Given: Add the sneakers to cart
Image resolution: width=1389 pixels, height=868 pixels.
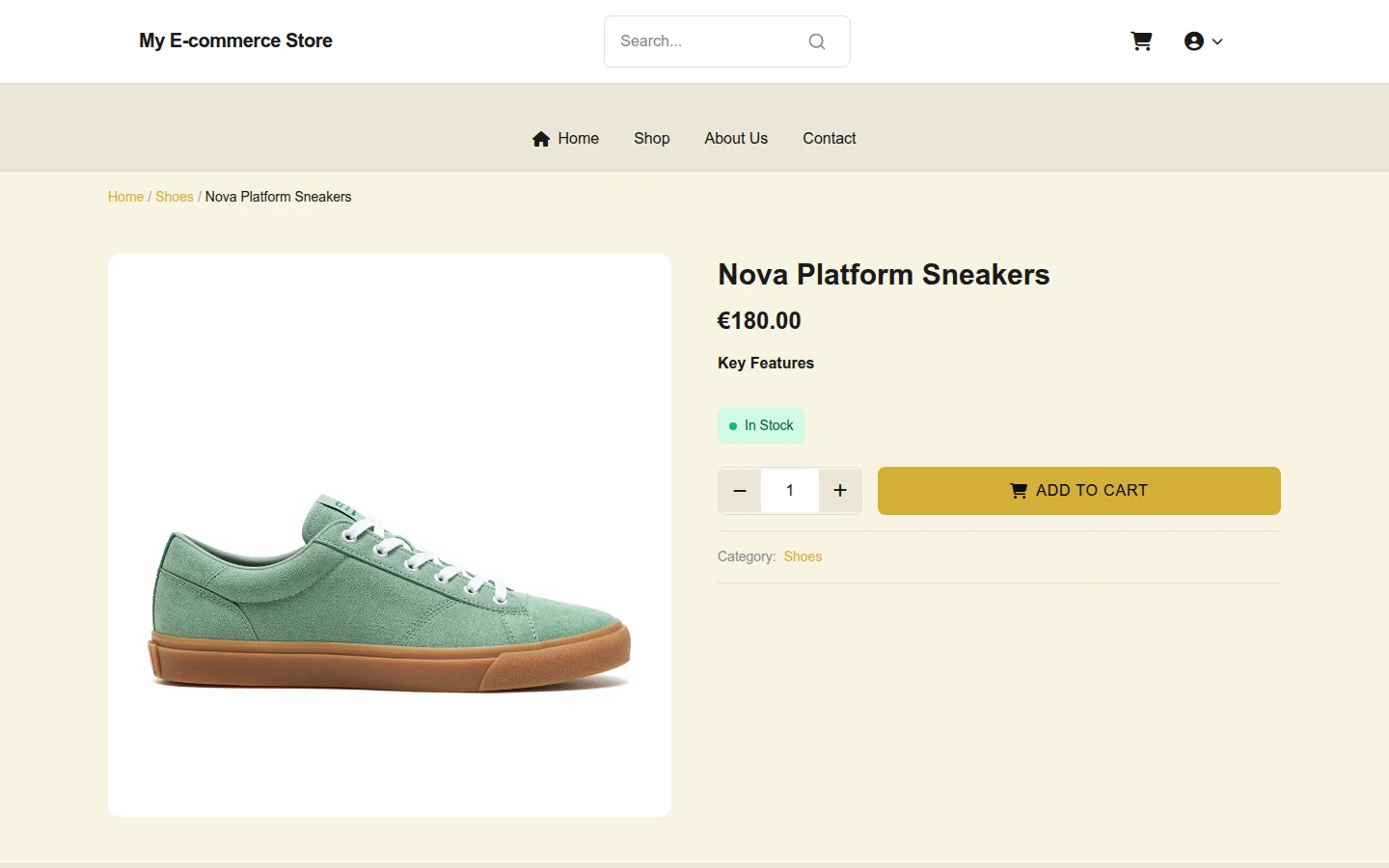Looking at the screenshot, I should point(1079,491).
